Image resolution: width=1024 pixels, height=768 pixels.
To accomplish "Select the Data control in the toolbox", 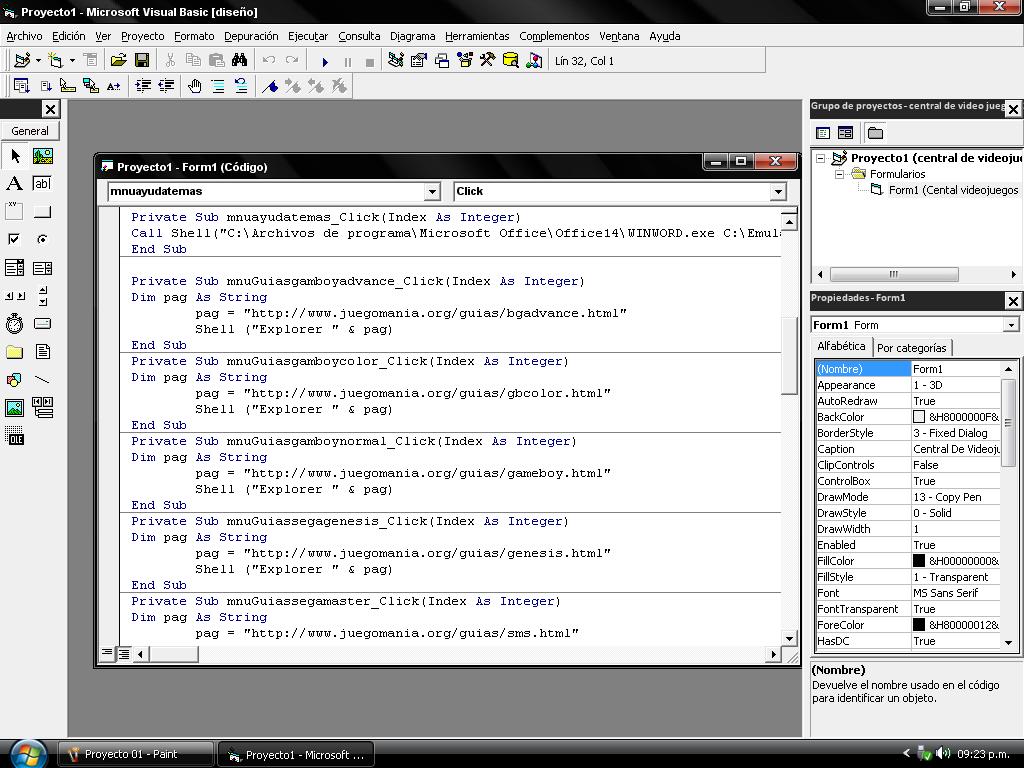I will (42, 408).
